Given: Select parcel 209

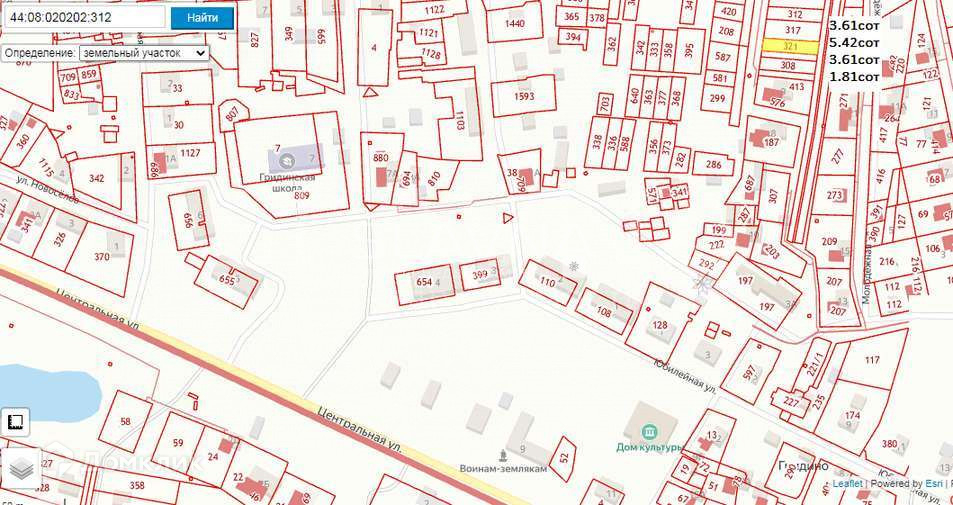Looking at the screenshot, I should [x=829, y=241].
